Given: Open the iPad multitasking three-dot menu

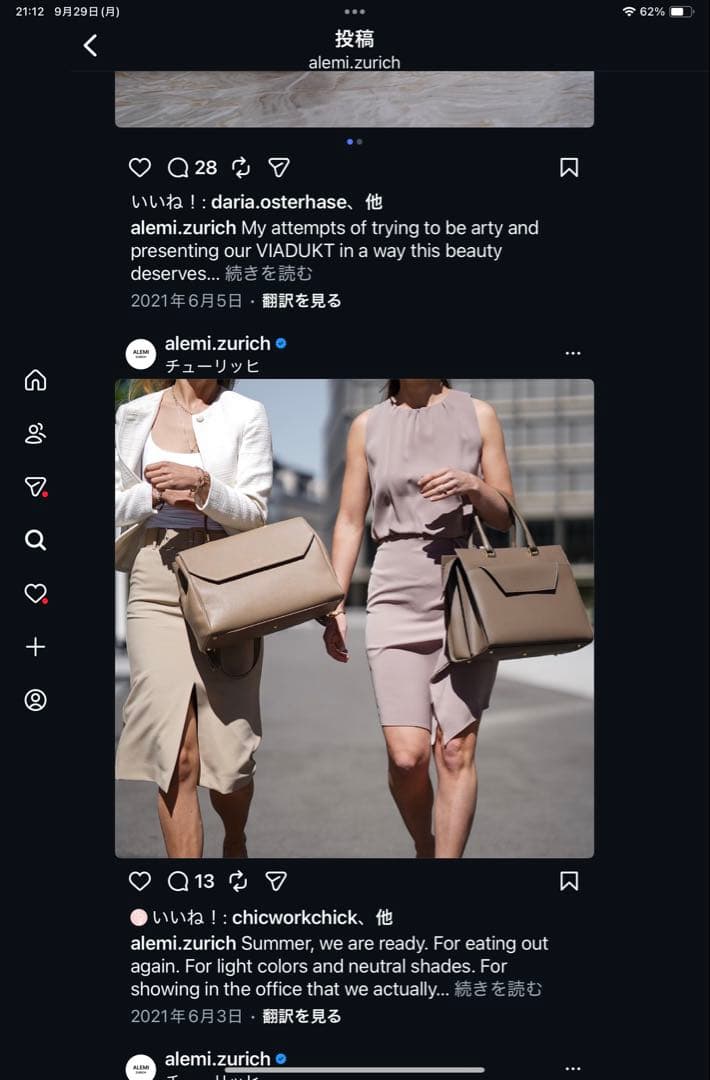Looking at the screenshot, I should pyautogui.click(x=355, y=12).
